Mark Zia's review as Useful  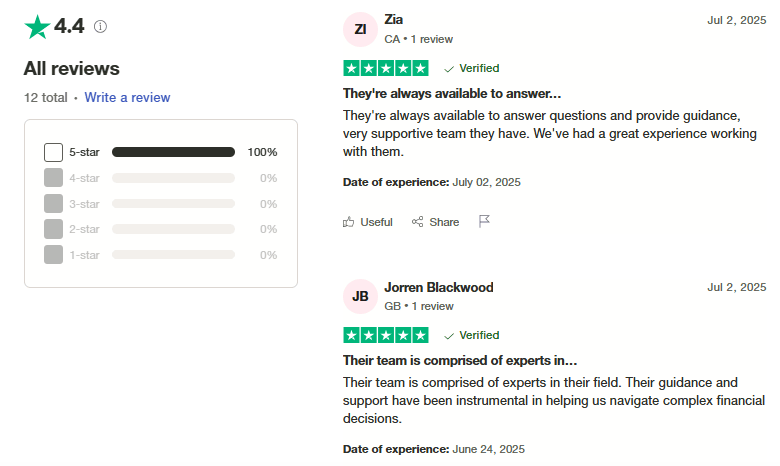click(368, 222)
